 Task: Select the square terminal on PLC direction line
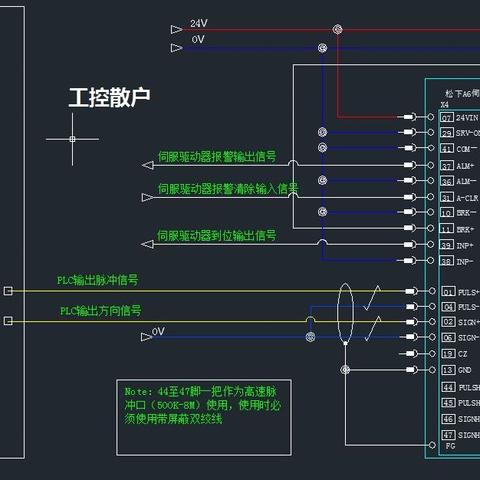pyautogui.click(x=8, y=321)
